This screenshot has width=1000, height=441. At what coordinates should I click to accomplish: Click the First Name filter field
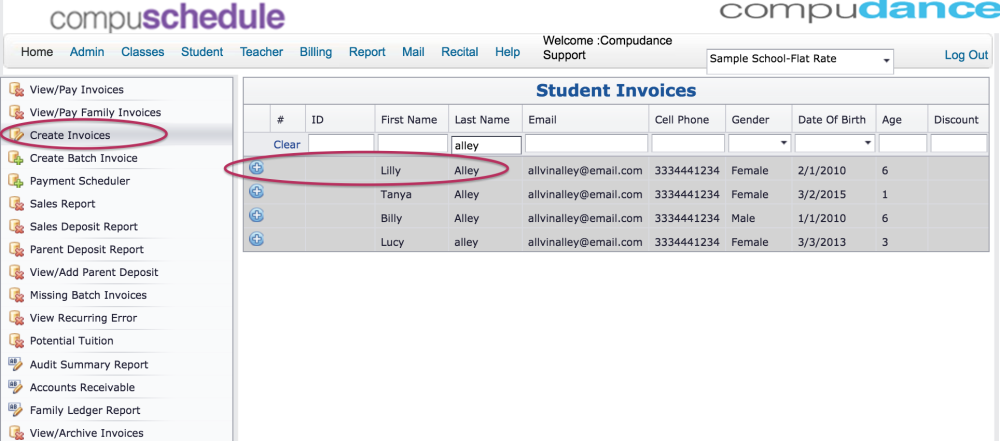pos(412,143)
